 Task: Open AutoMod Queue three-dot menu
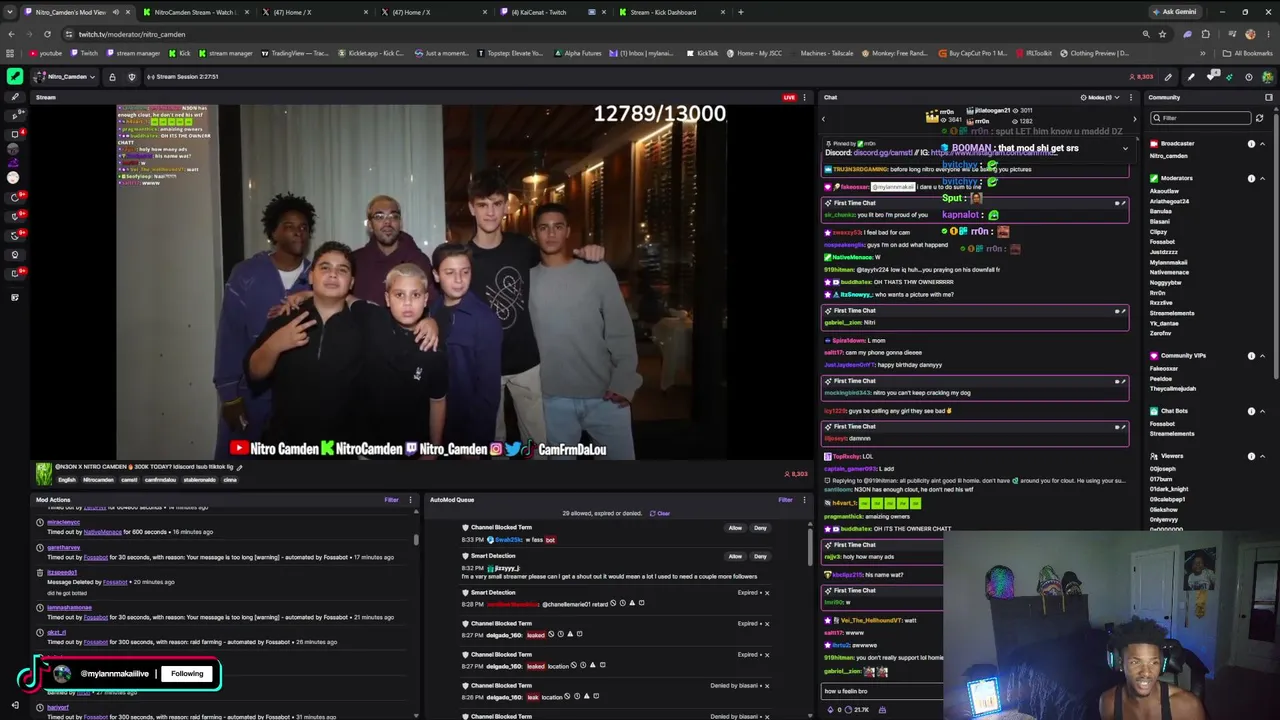804,500
